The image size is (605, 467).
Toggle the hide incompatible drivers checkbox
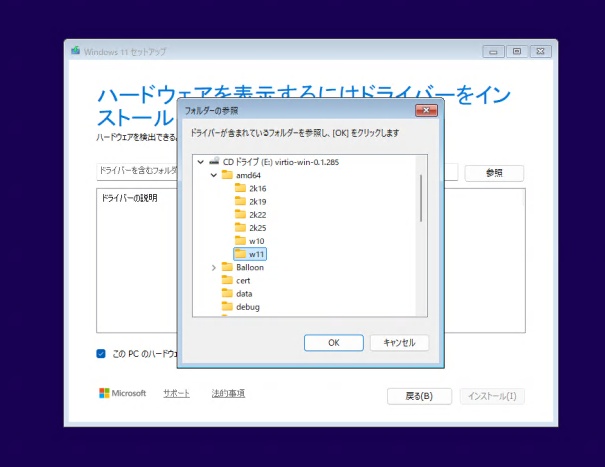tap(101, 353)
